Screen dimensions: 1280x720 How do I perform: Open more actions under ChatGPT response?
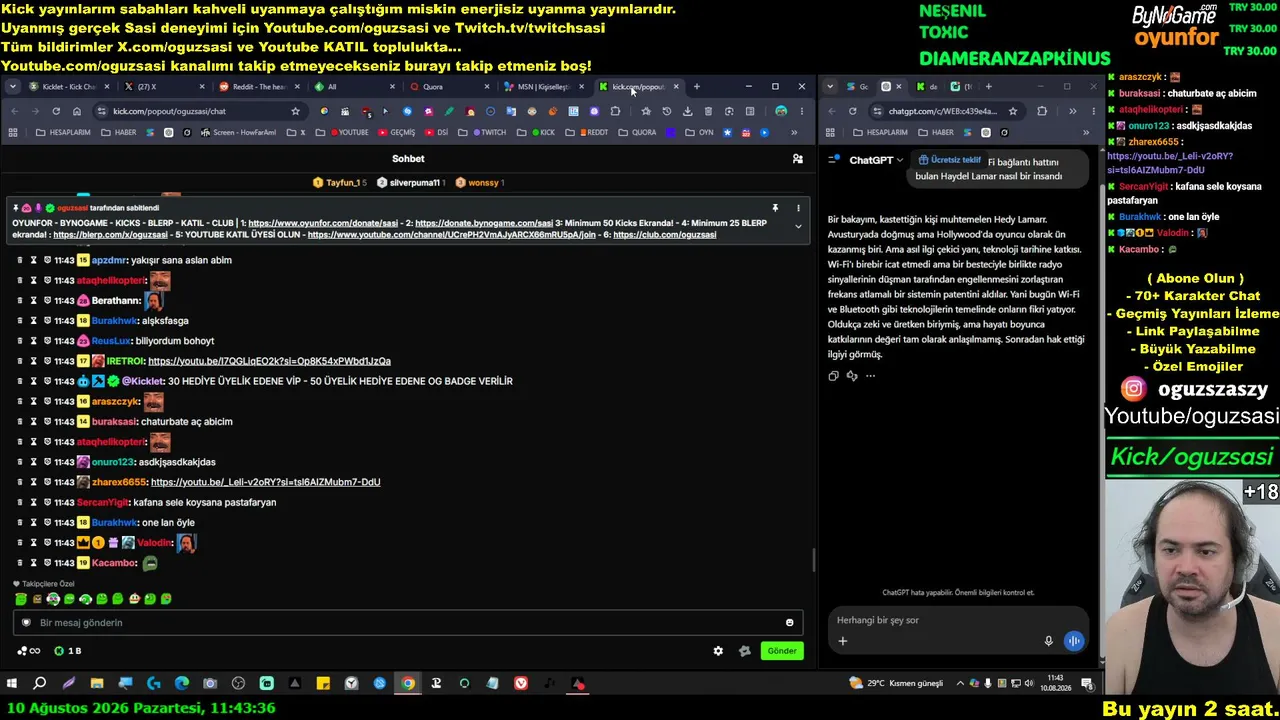pyautogui.click(x=871, y=376)
